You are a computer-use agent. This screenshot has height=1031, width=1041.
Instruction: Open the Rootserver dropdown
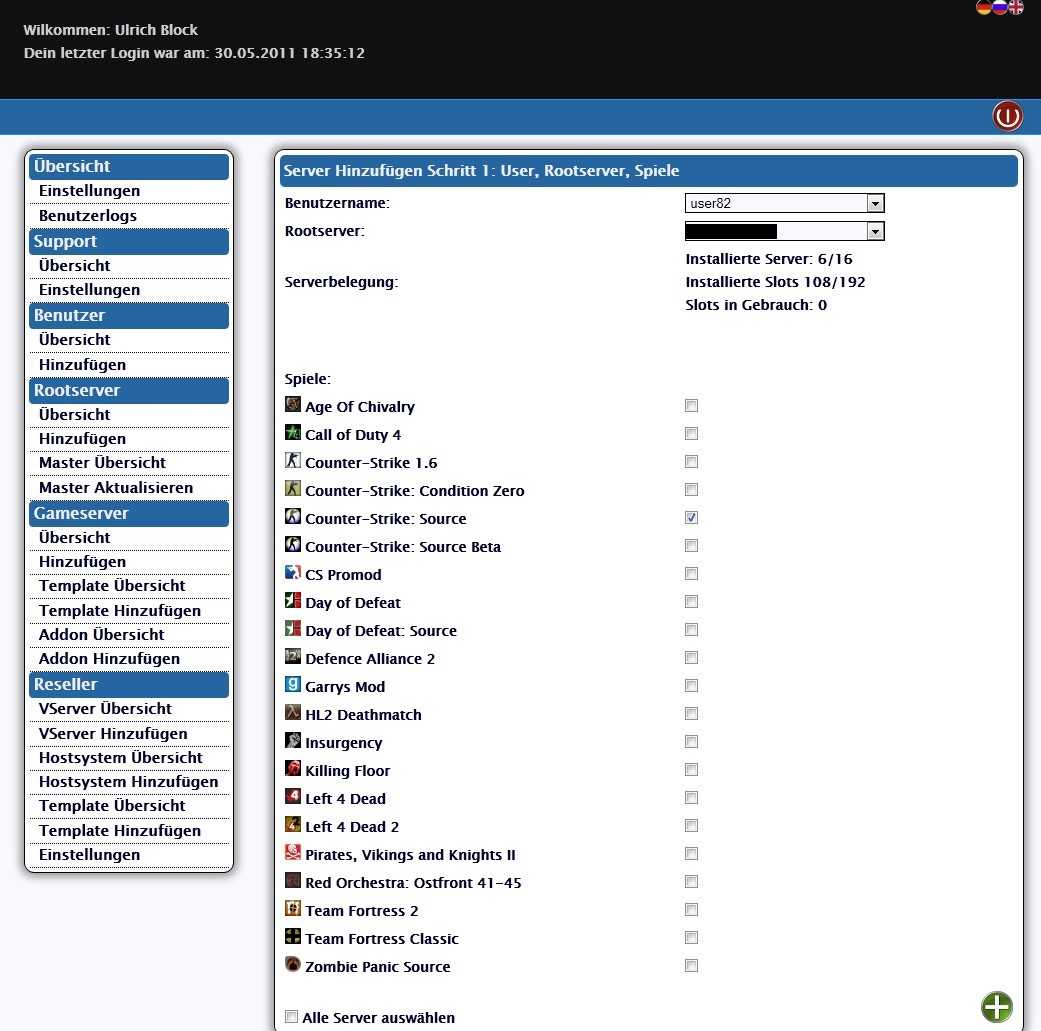coord(784,231)
